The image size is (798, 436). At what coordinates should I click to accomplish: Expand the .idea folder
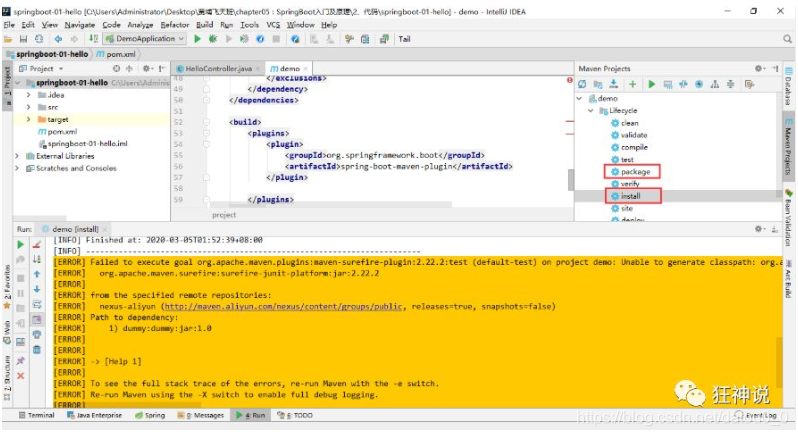28,95
